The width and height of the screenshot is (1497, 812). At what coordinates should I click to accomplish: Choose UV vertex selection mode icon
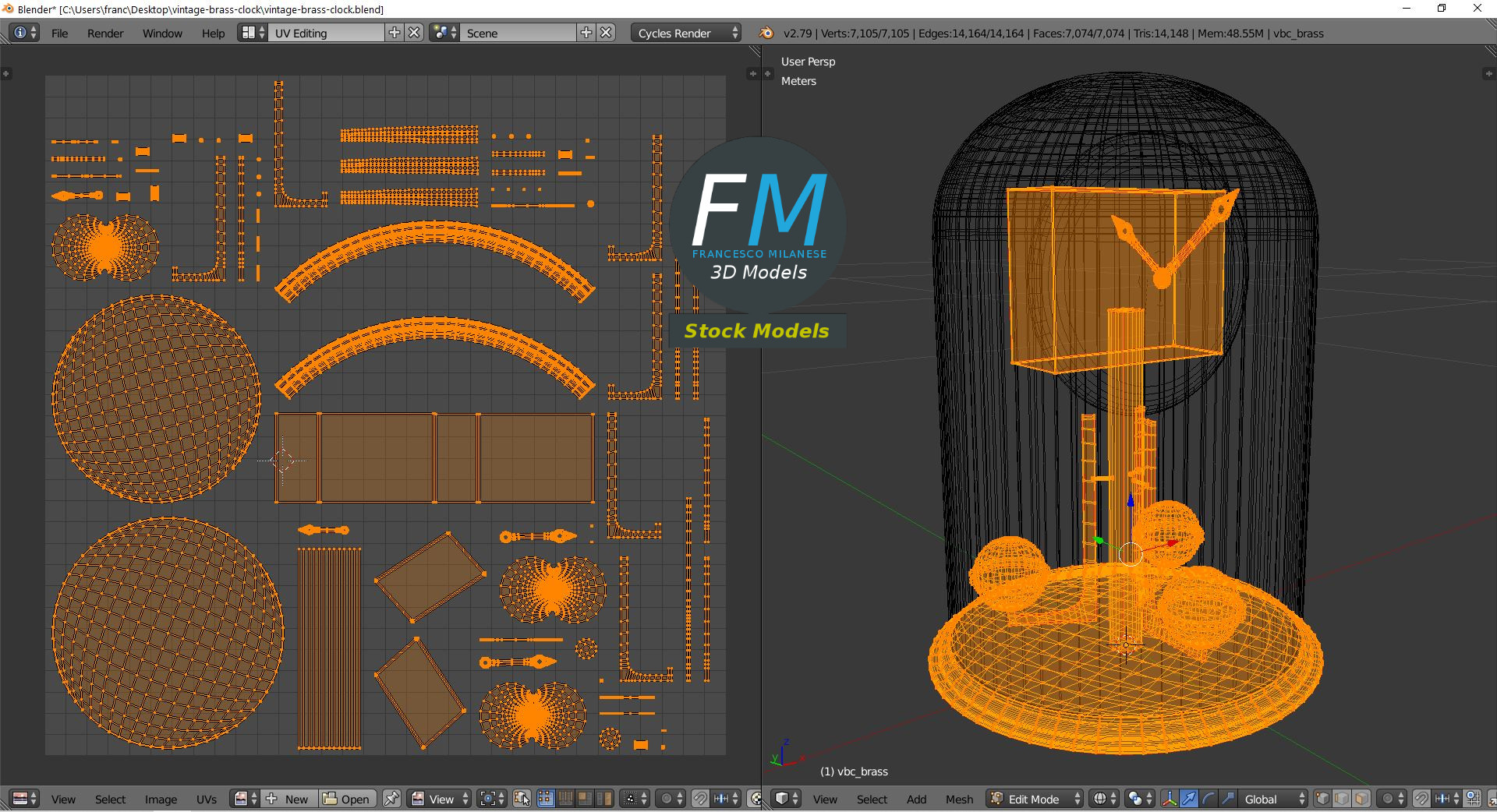point(546,799)
